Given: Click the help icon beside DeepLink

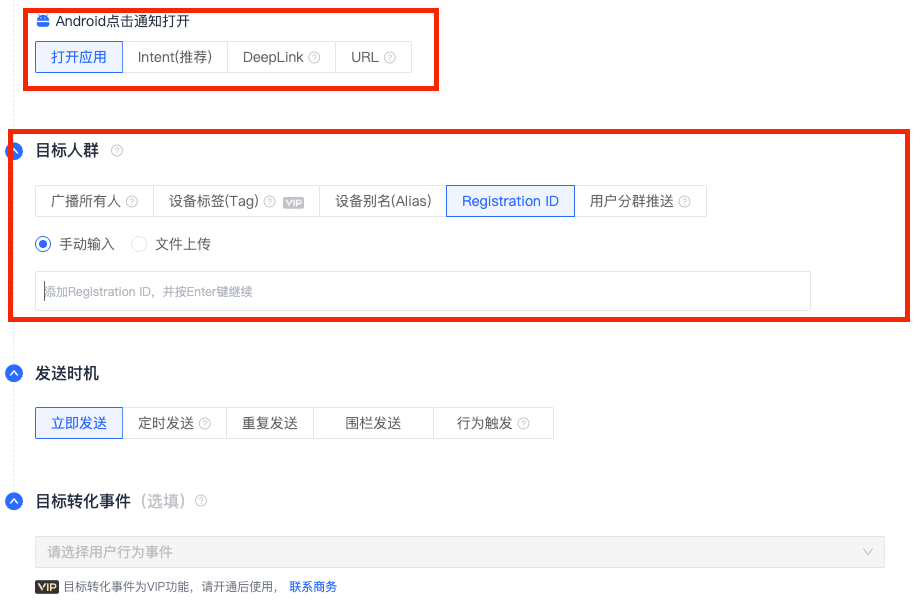Looking at the screenshot, I should (x=315, y=58).
